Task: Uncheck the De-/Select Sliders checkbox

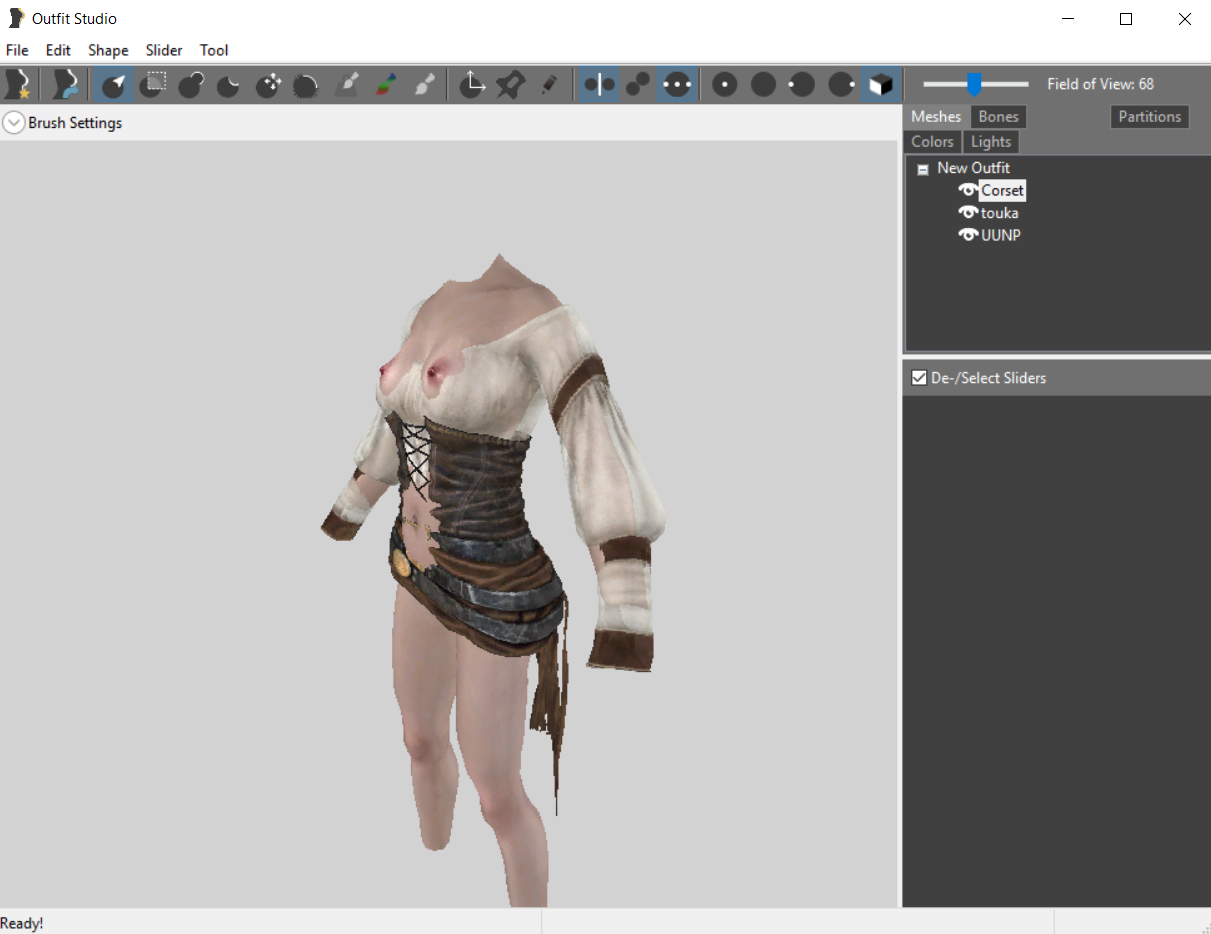Action: pos(919,378)
